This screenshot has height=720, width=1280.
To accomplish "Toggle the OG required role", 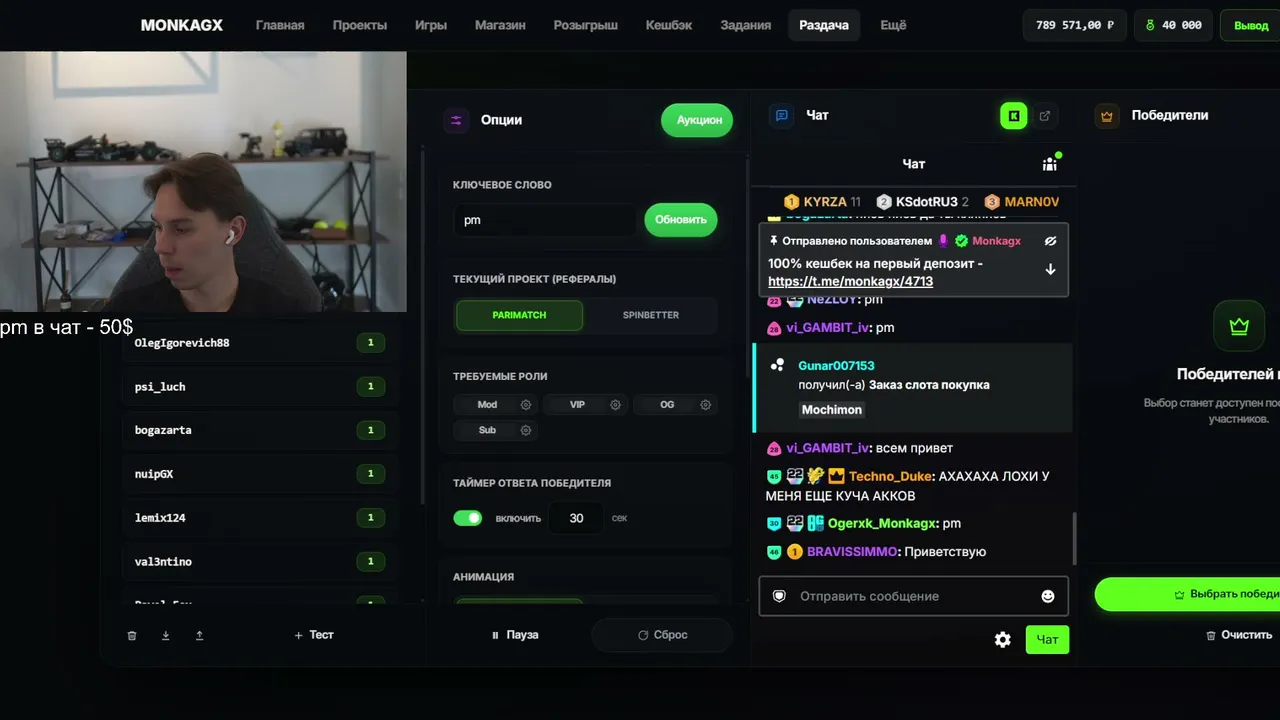I will 667,405.
